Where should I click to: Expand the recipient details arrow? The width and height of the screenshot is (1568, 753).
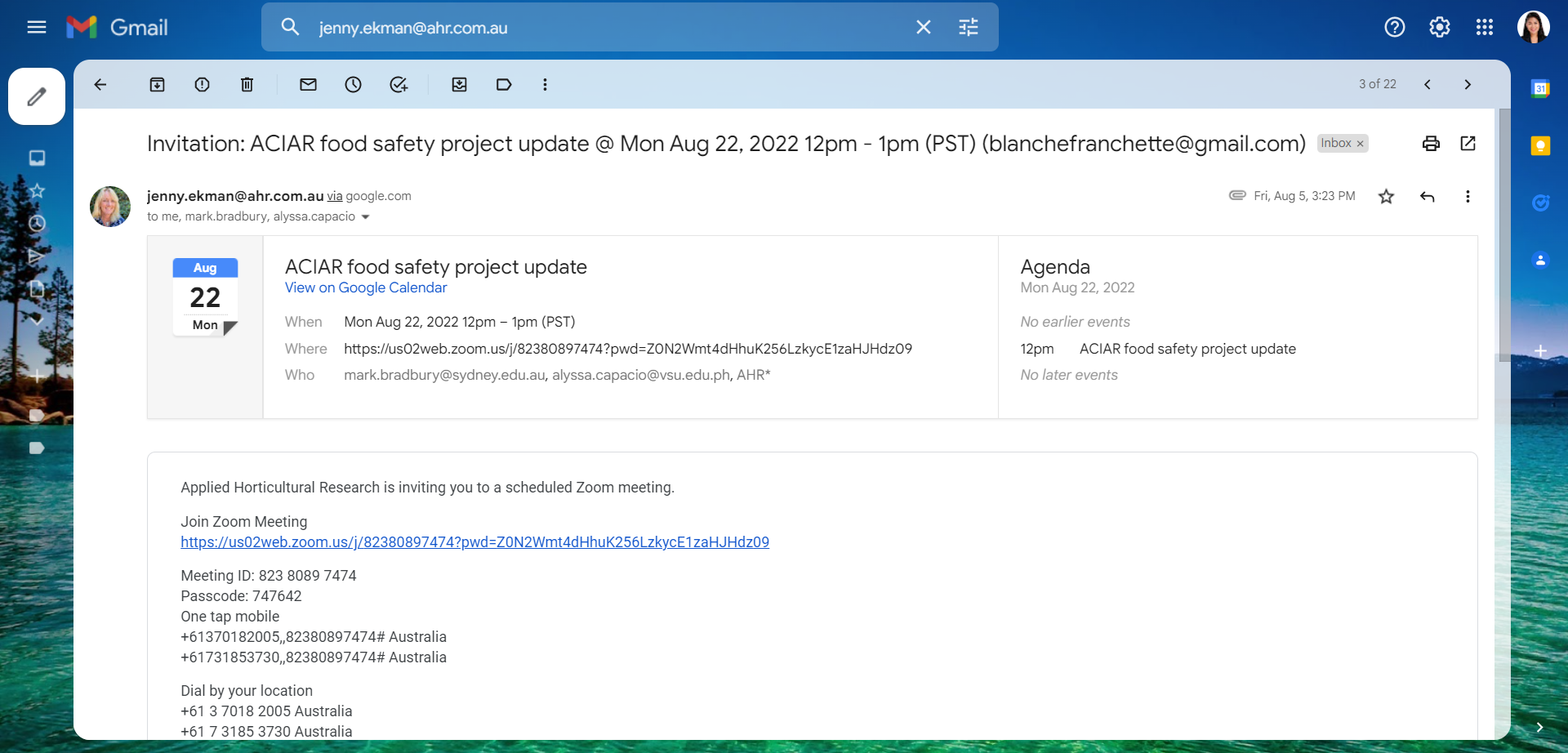coord(365,217)
